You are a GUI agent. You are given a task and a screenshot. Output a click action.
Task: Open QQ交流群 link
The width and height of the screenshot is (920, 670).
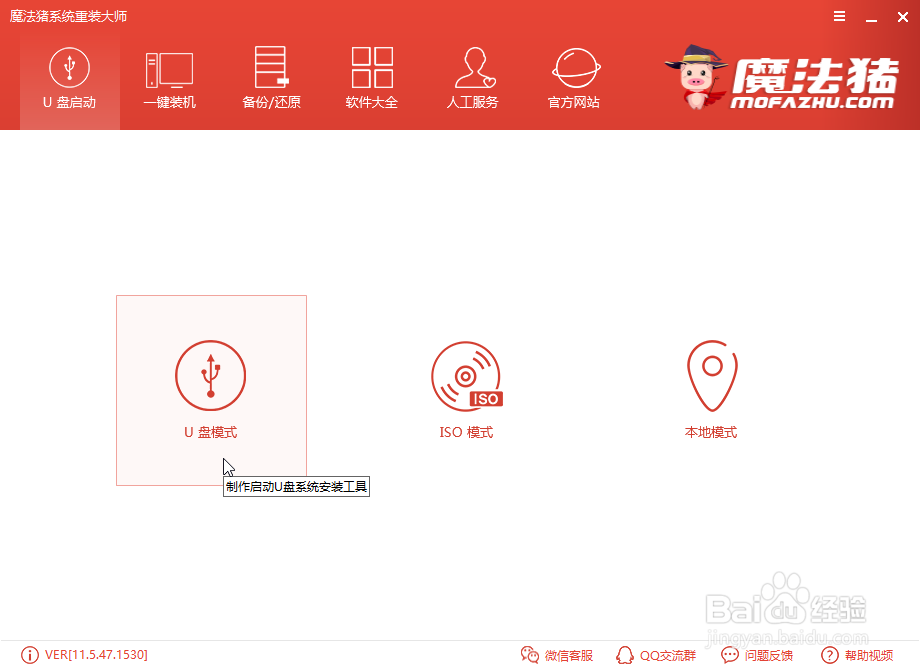[668, 655]
